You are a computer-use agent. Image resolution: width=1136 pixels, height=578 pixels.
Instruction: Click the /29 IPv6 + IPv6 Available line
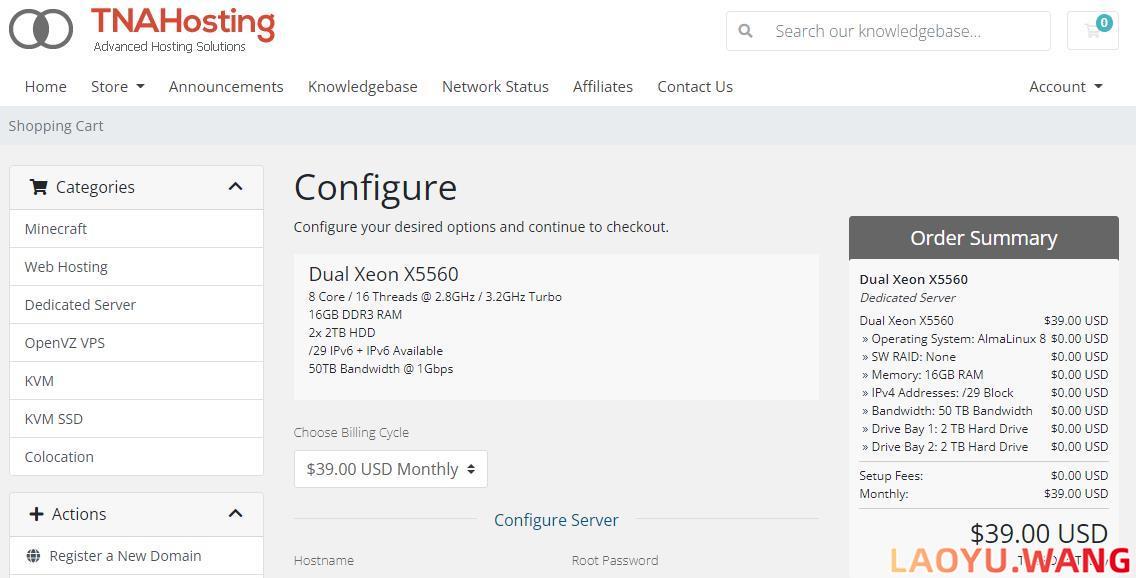(x=375, y=351)
